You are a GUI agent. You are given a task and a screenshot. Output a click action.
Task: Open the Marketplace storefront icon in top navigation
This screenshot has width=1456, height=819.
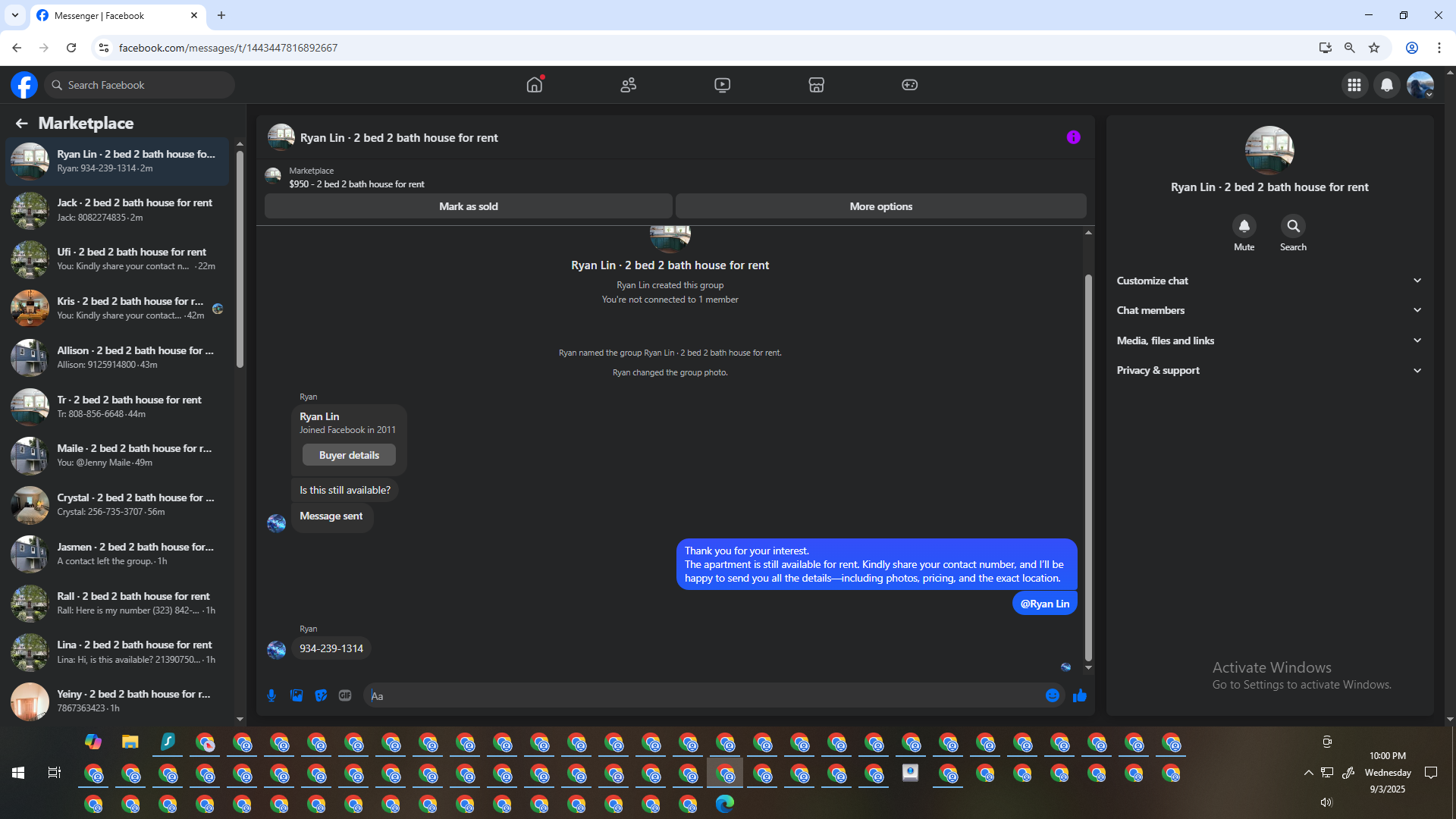click(817, 85)
